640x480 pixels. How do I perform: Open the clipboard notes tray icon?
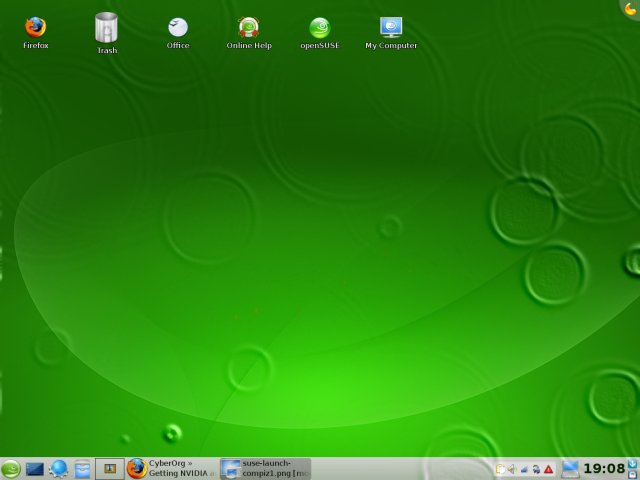(x=500, y=469)
